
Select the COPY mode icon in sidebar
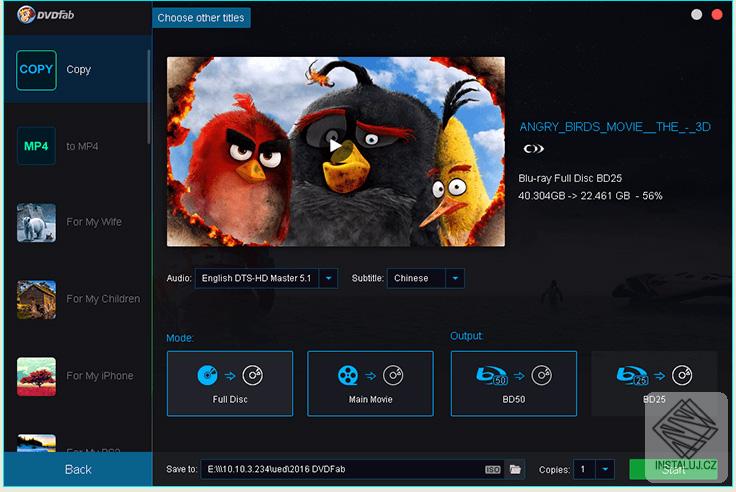tap(36, 70)
